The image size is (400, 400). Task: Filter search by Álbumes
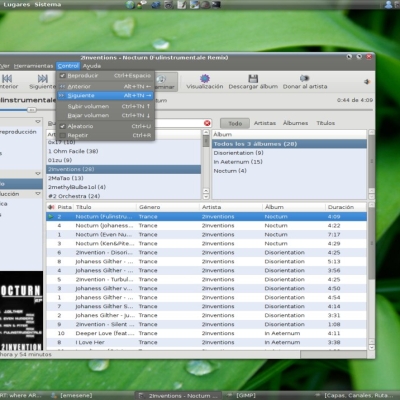pos(296,123)
